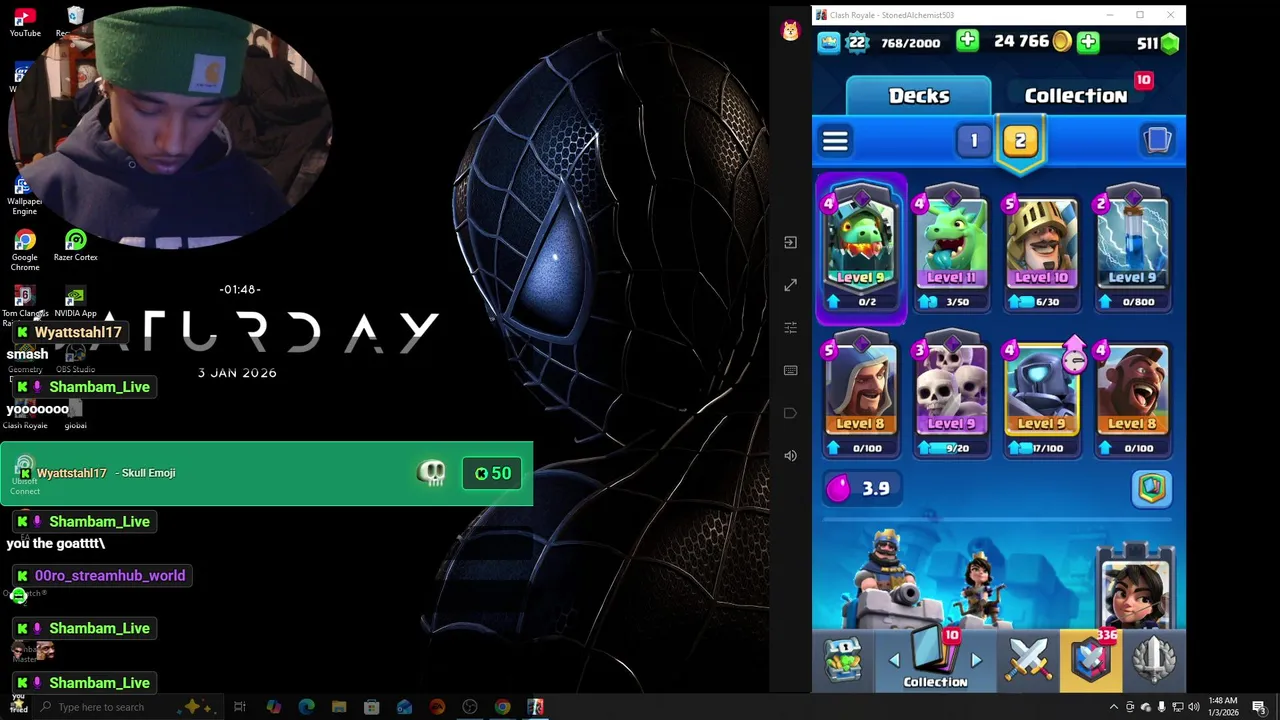Open the Collection bottom navigation tab
The width and height of the screenshot is (1280, 720).
point(935,660)
